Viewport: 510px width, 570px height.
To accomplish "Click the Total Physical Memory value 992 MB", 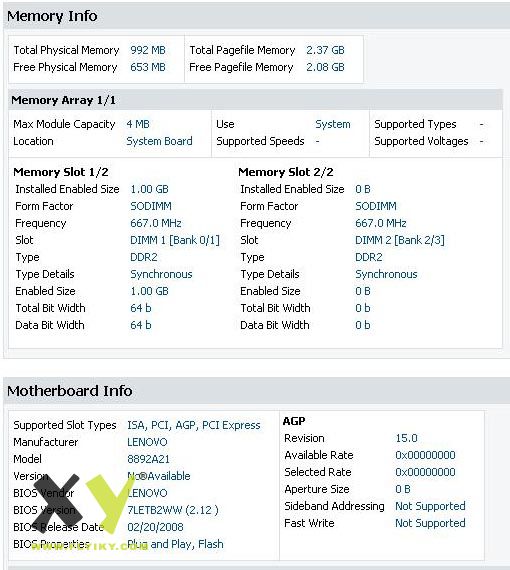I will pos(148,50).
